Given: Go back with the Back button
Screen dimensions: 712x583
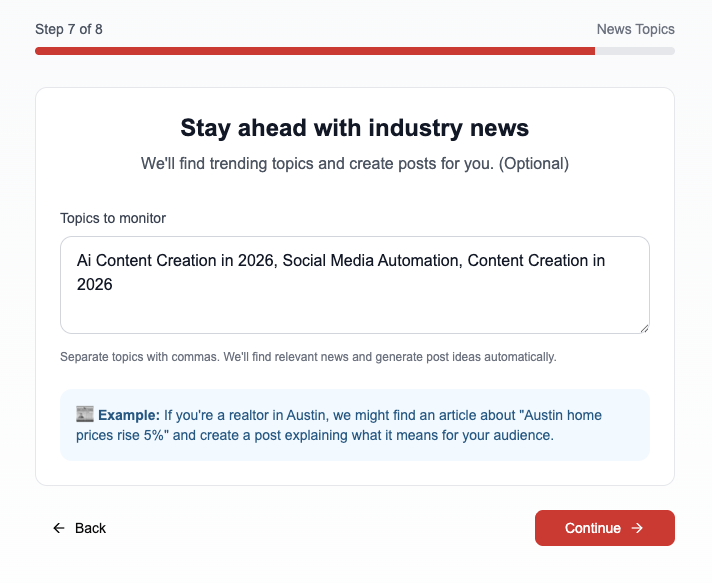Looking at the screenshot, I should [79, 528].
